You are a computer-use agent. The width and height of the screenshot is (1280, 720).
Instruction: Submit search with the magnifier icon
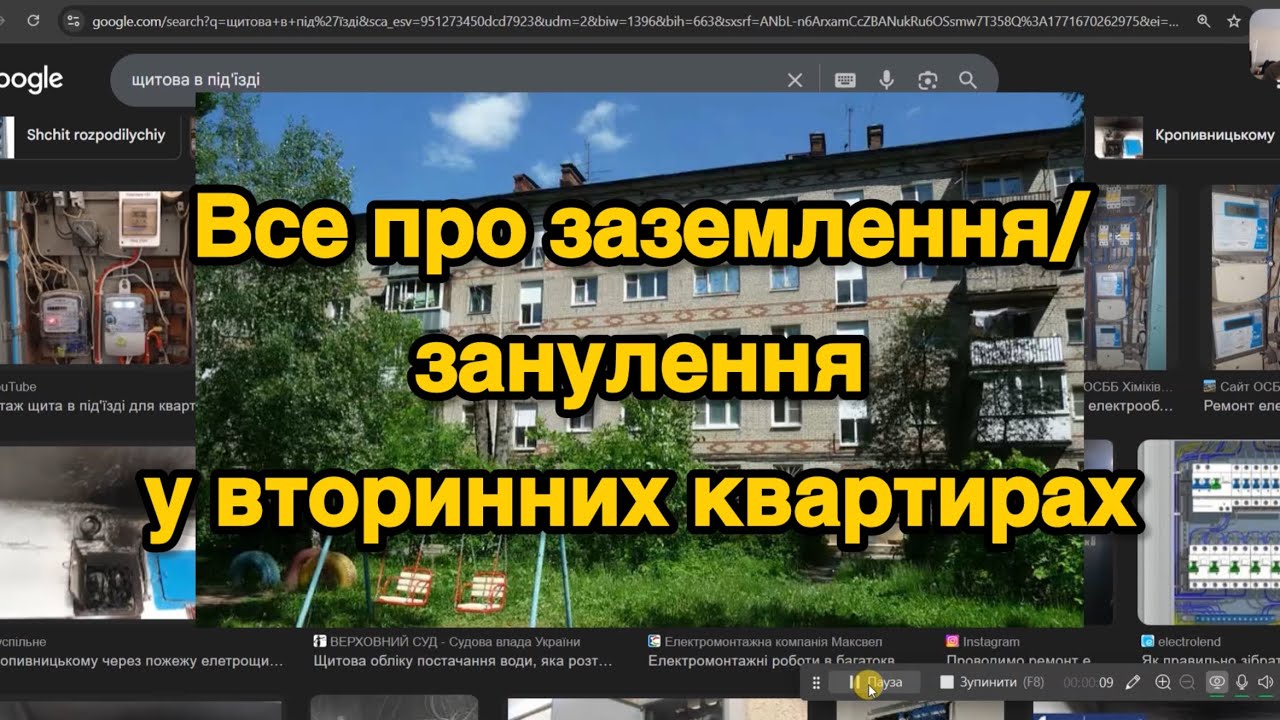pyautogui.click(x=967, y=80)
